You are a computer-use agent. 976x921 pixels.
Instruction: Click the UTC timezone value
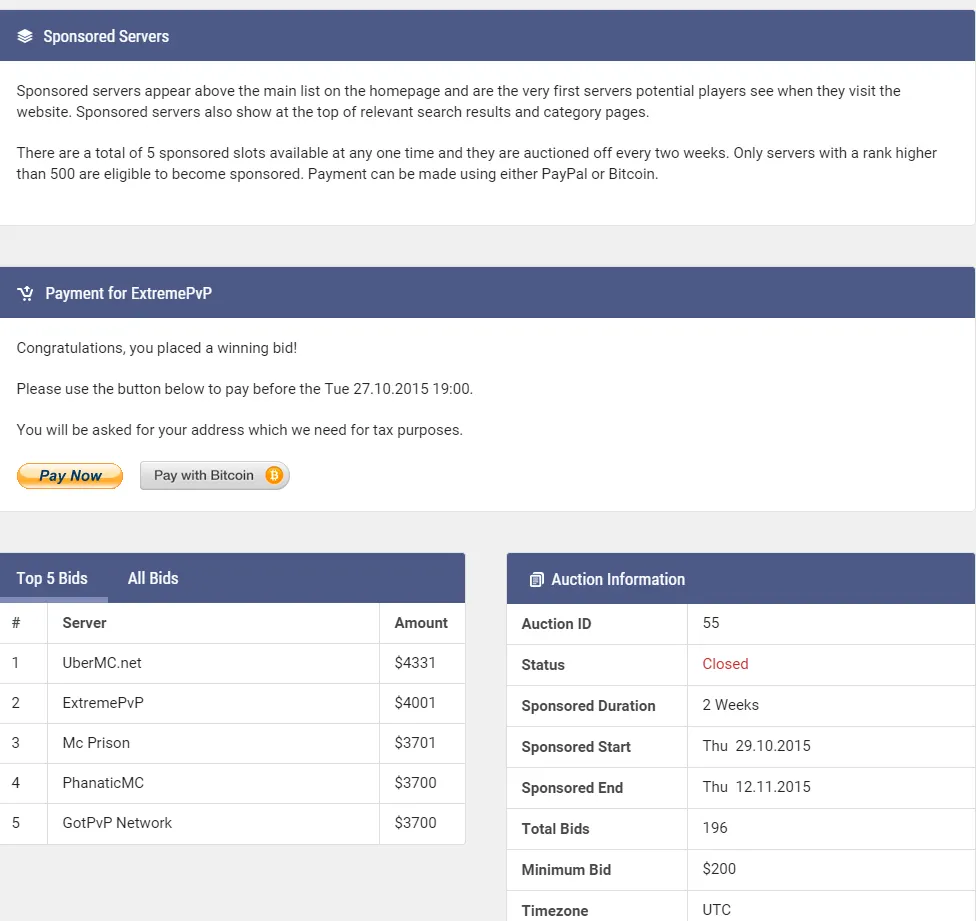(716, 910)
